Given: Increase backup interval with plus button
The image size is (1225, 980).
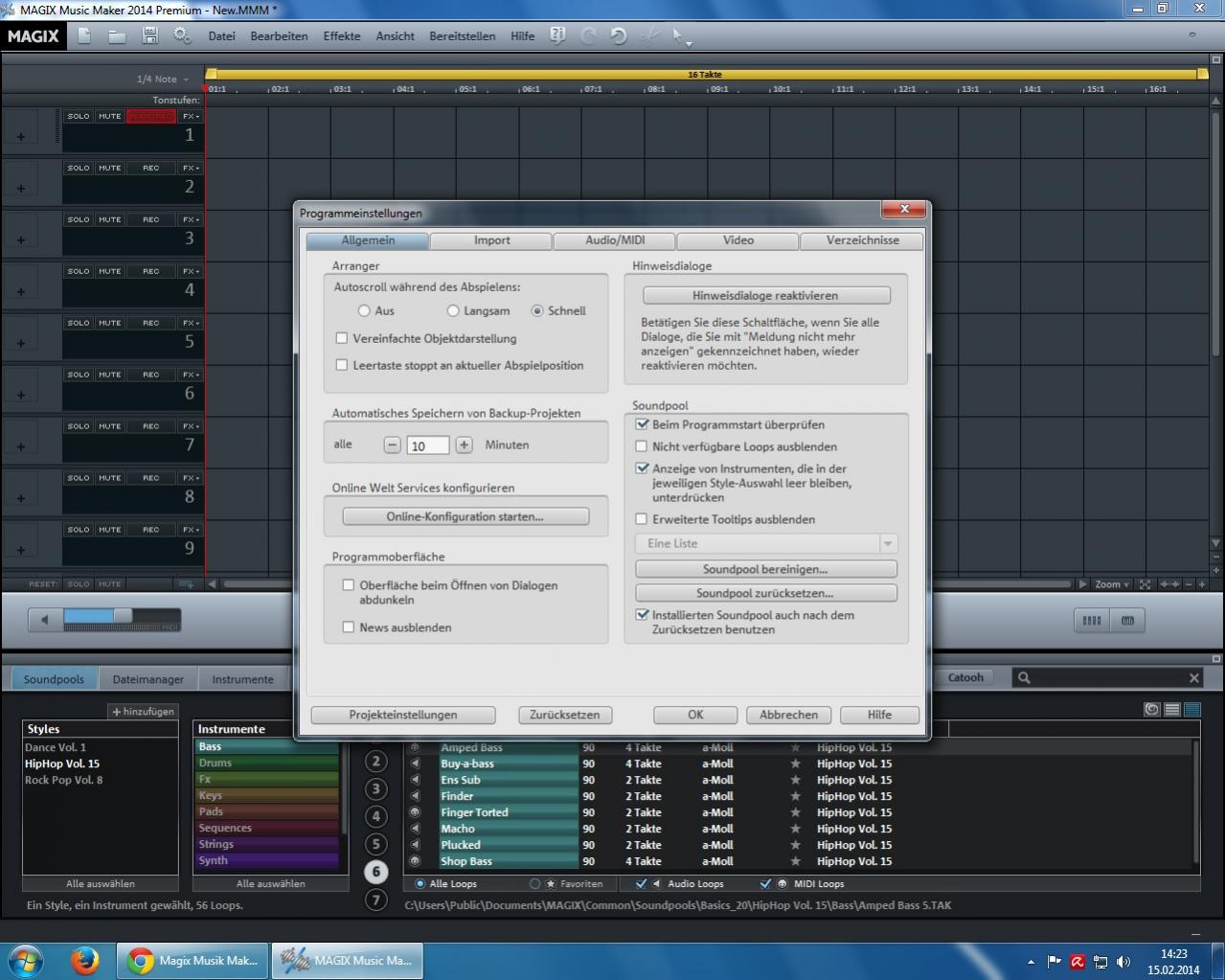Looking at the screenshot, I should tap(465, 444).
